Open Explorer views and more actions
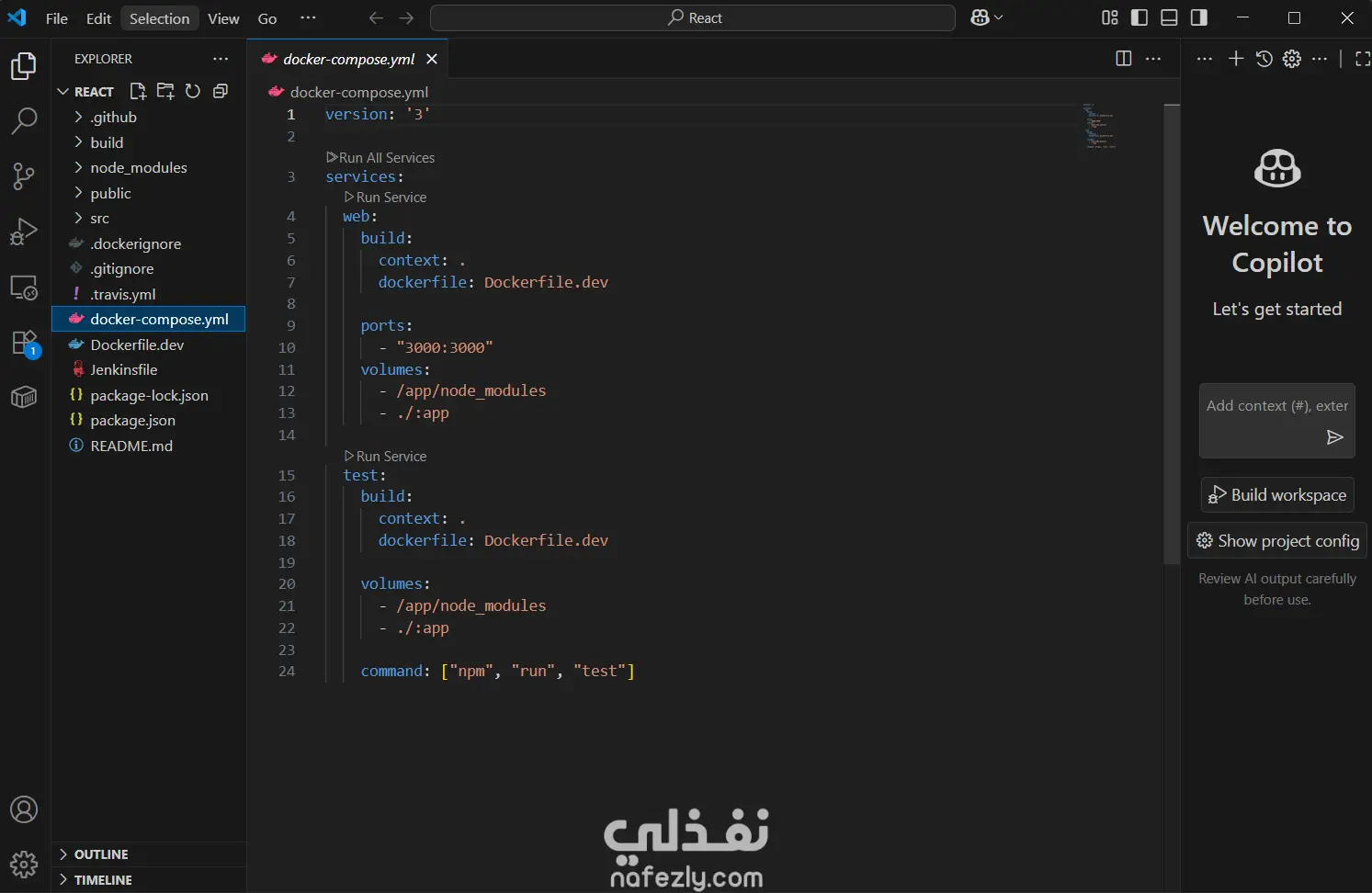Viewport: 1372px width, 893px height. pos(221,59)
